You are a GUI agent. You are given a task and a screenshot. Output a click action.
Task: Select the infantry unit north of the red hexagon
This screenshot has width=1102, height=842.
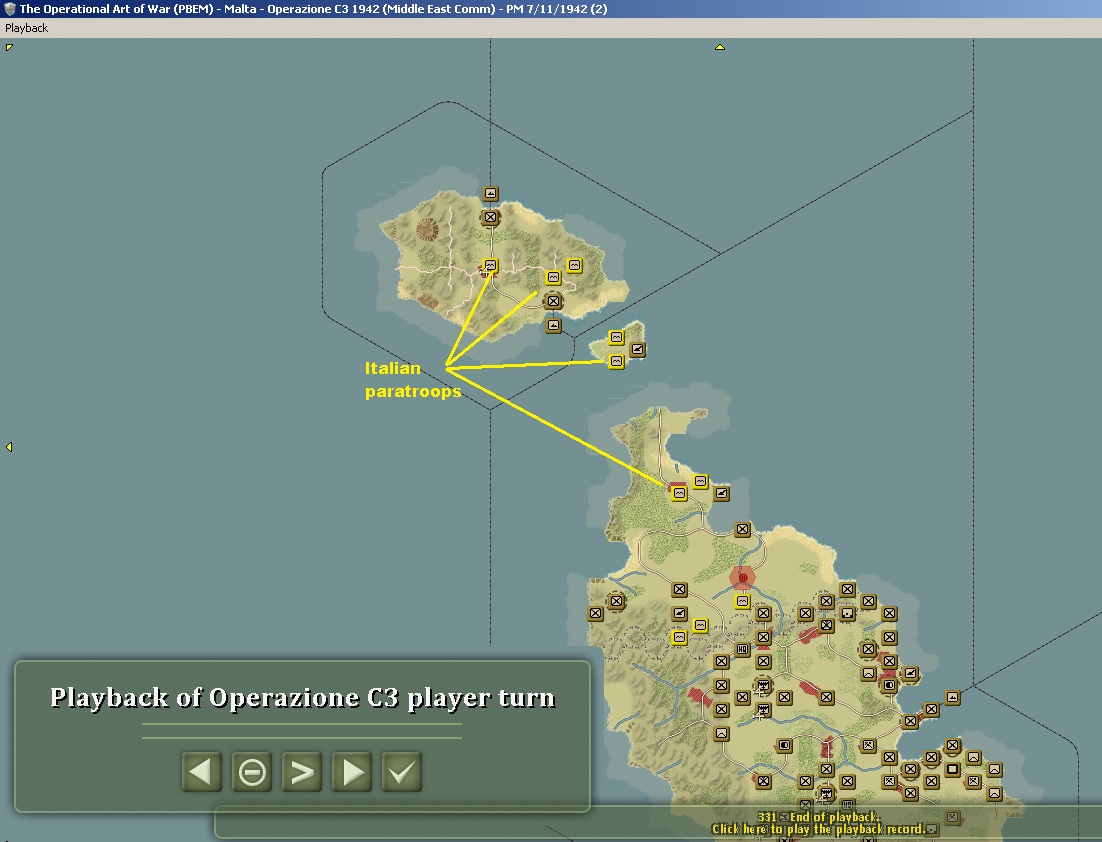[742, 529]
